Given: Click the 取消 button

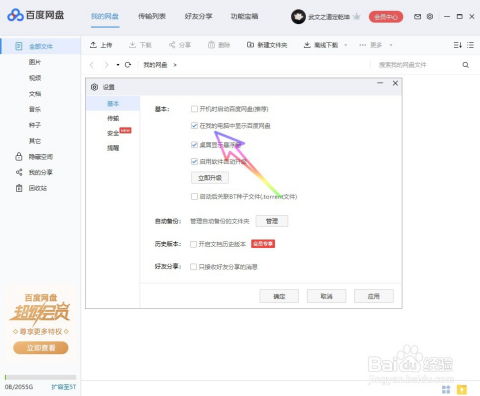Looking at the screenshot, I should [326, 296].
